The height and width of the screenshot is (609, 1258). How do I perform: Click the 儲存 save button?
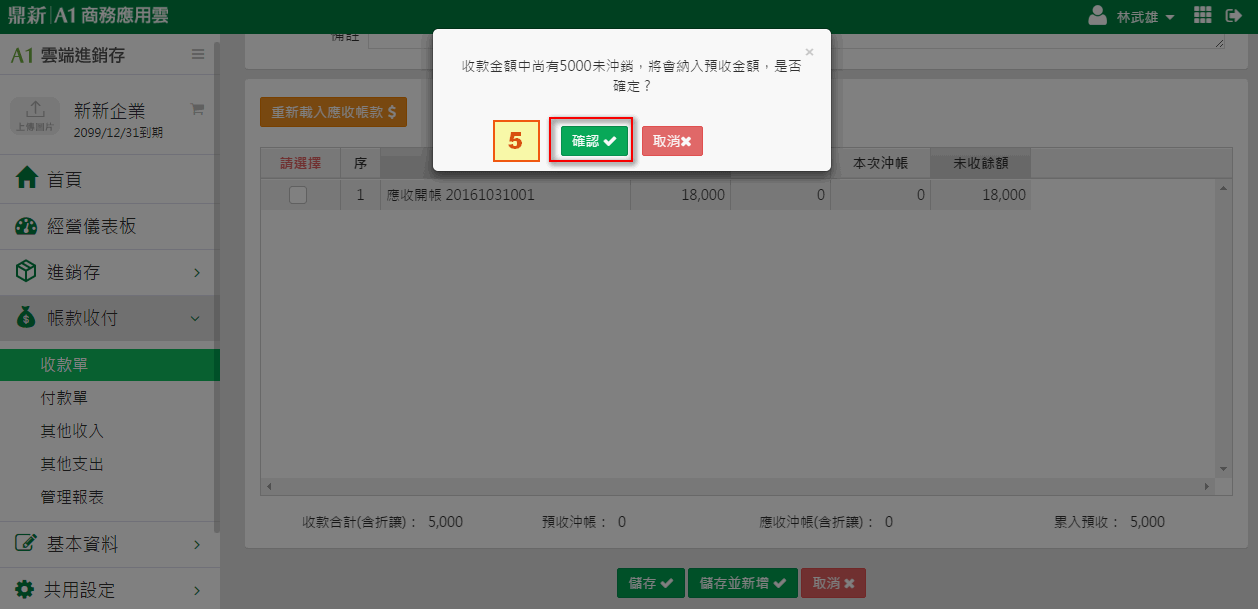pos(651,583)
